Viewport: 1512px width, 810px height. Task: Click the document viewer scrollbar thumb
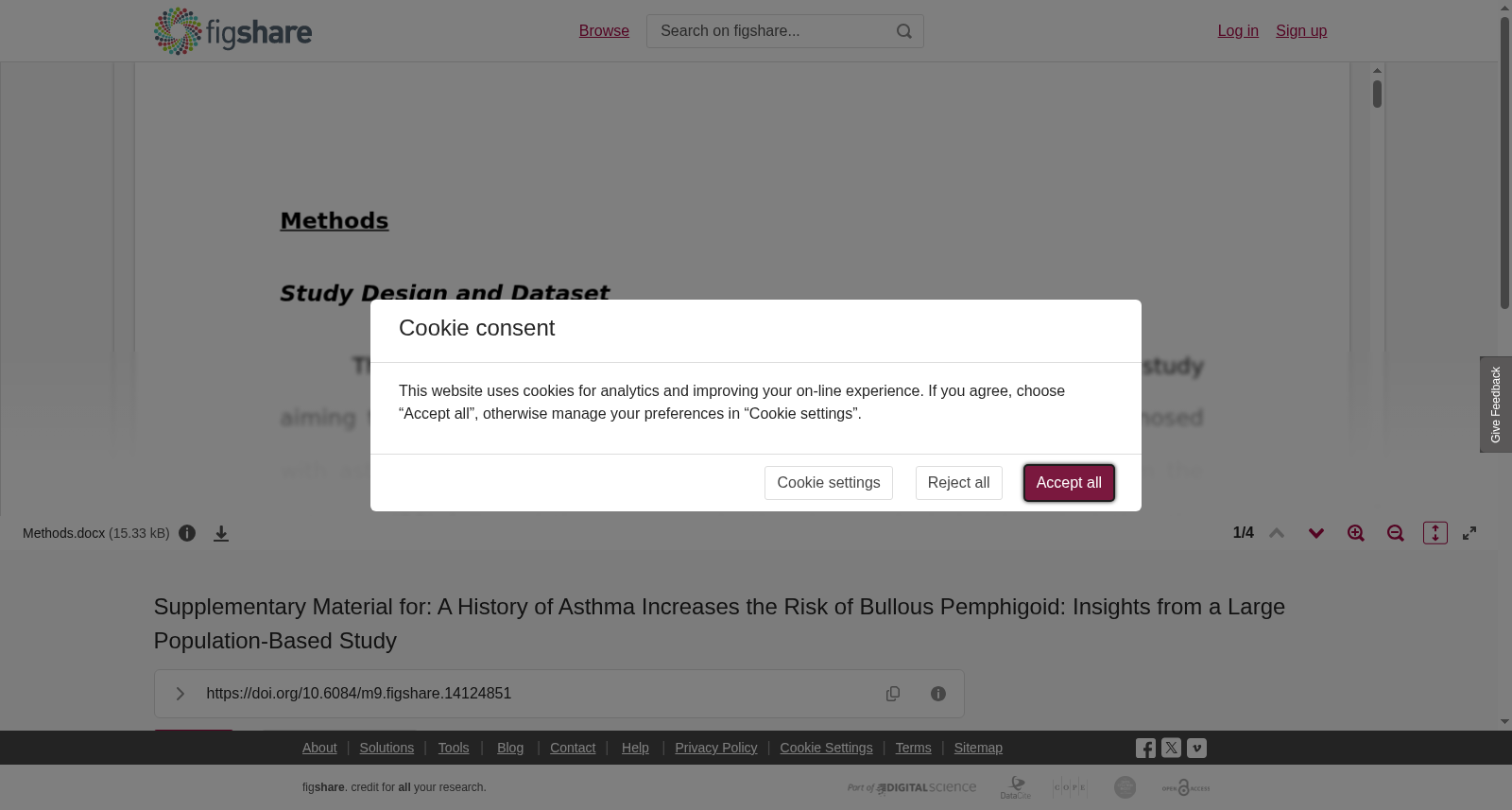point(1378,95)
